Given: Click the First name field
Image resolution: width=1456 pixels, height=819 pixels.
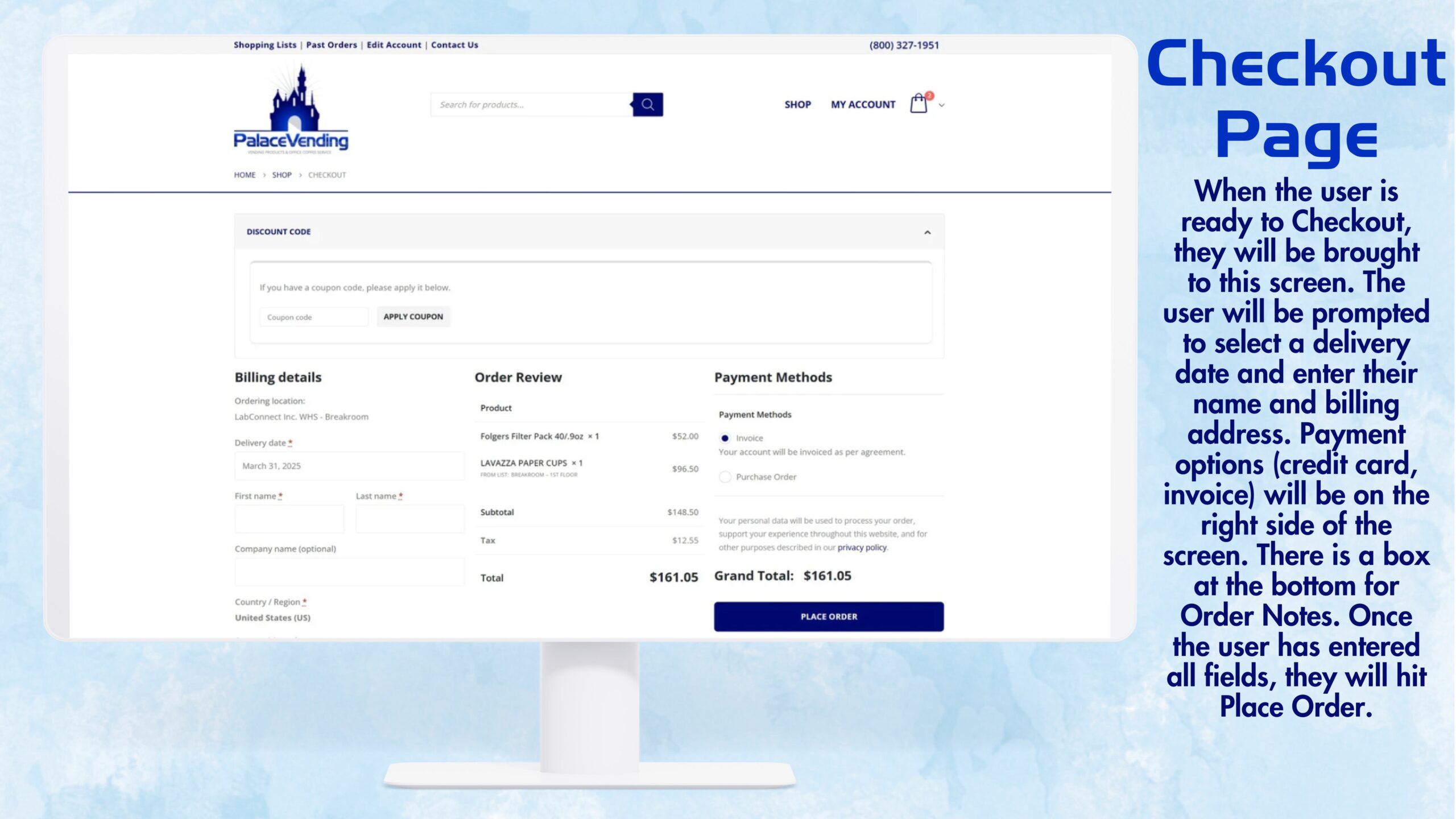Looking at the screenshot, I should click(x=289, y=519).
